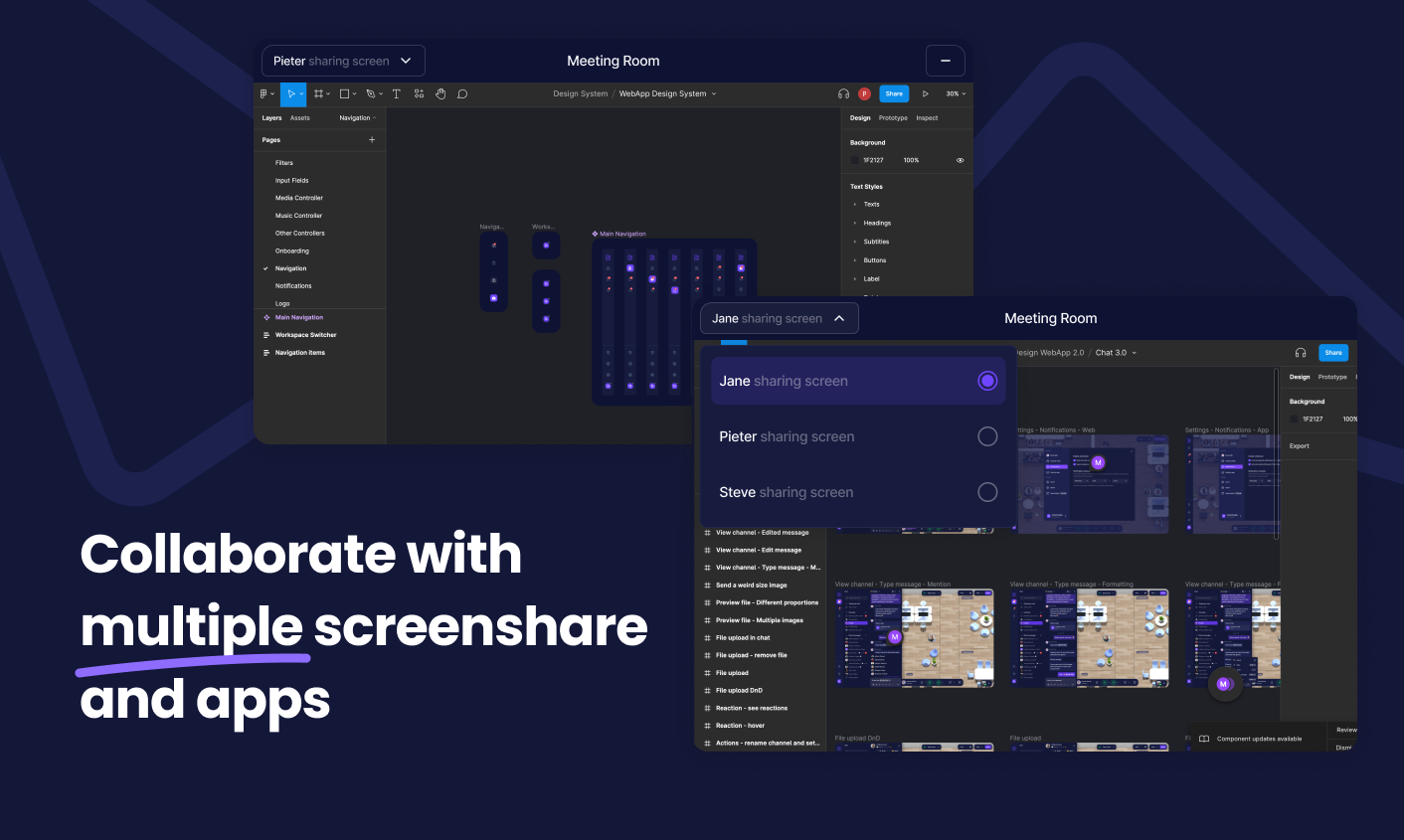Click the Workspace Switcher layer icon
This screenshot has width=1404, height=840.
click(266, 335)
